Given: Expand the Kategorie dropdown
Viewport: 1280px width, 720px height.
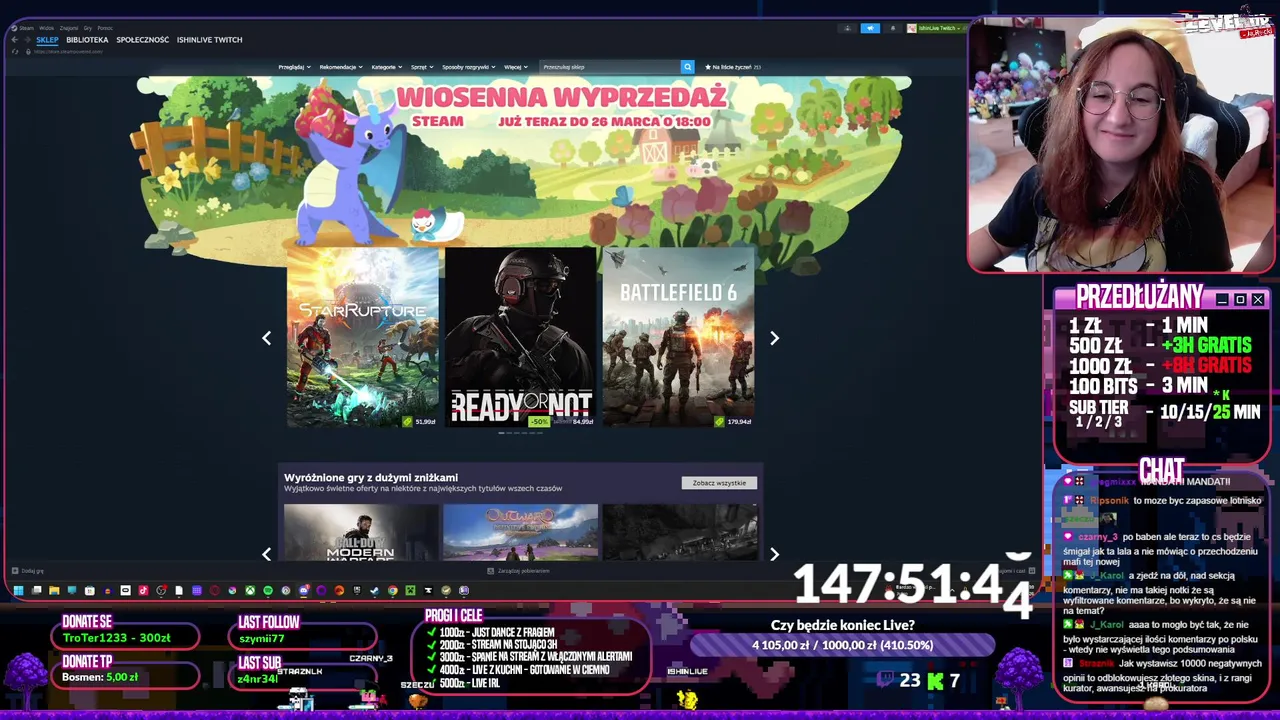Looking at the screenshot, I should click(x=387, y=67).
